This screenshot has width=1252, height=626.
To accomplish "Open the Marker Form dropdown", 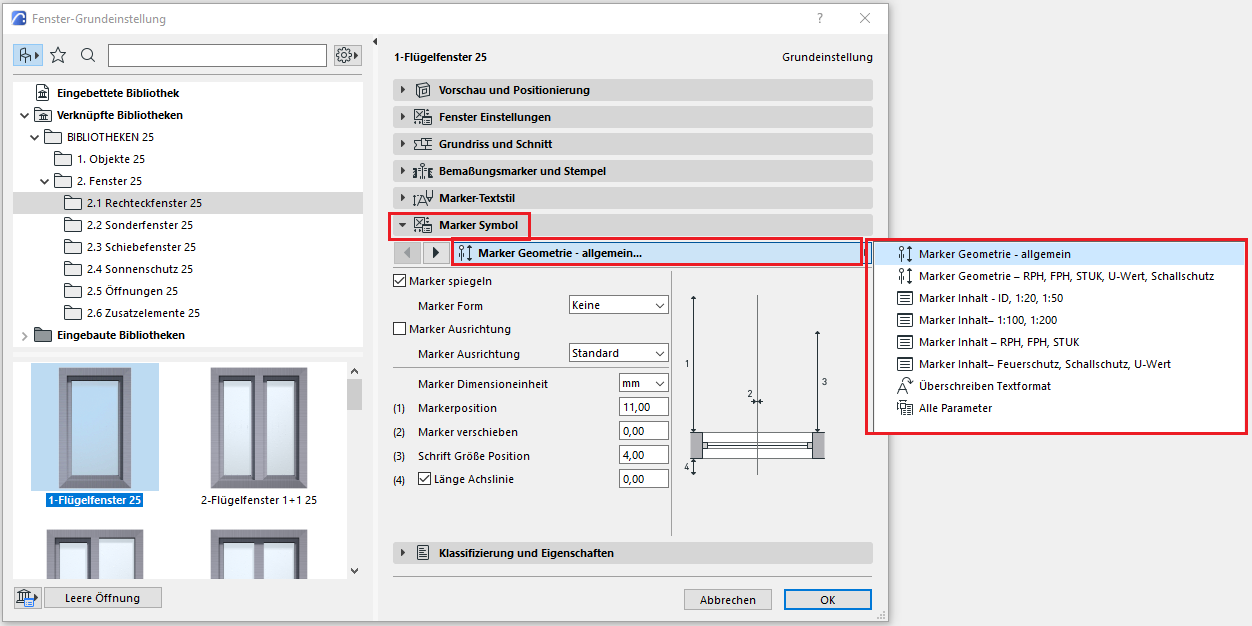I will pos(618,305).
